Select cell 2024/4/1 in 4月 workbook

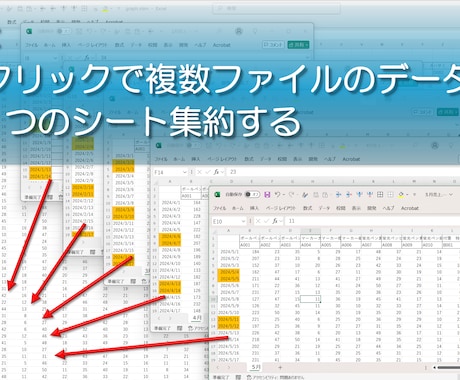pos(171,203)
